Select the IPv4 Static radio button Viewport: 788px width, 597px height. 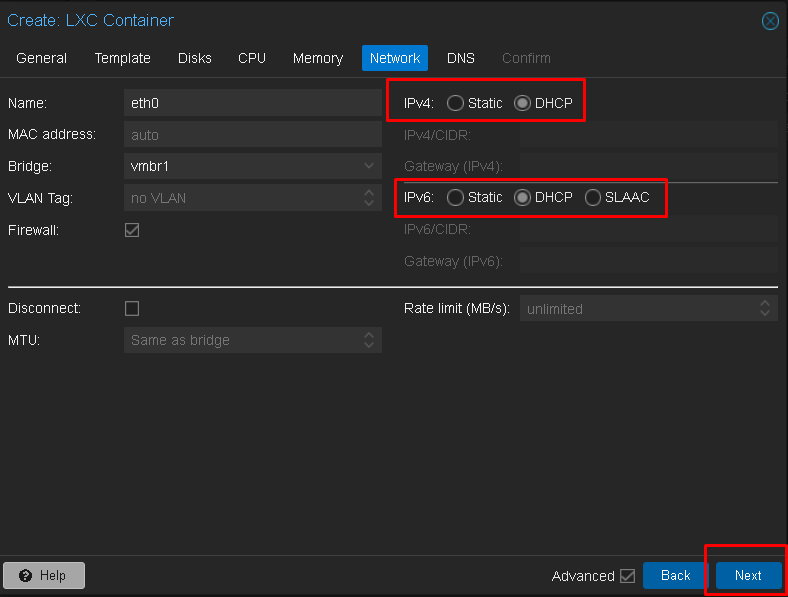455,103
